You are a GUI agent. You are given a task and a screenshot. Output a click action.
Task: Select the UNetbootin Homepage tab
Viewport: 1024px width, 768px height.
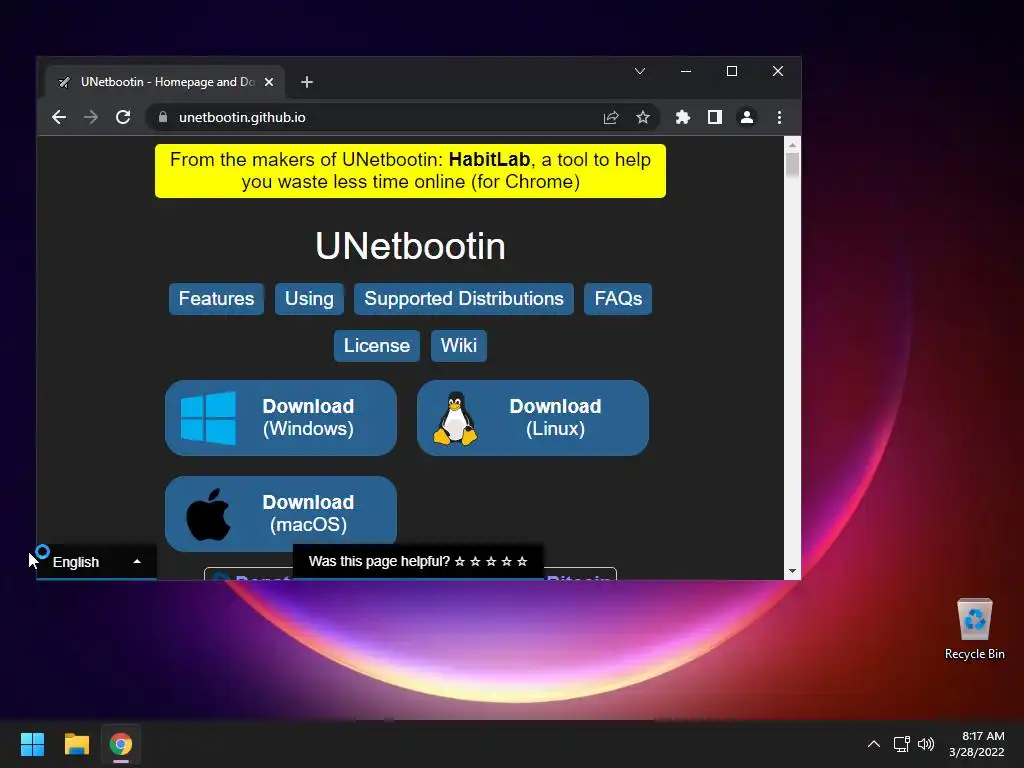pyautogui.click(x=165, y=82)
